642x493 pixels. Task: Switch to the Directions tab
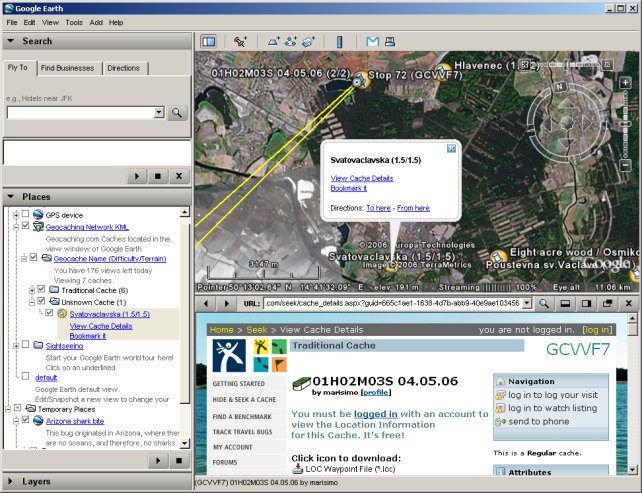[123, 68]
